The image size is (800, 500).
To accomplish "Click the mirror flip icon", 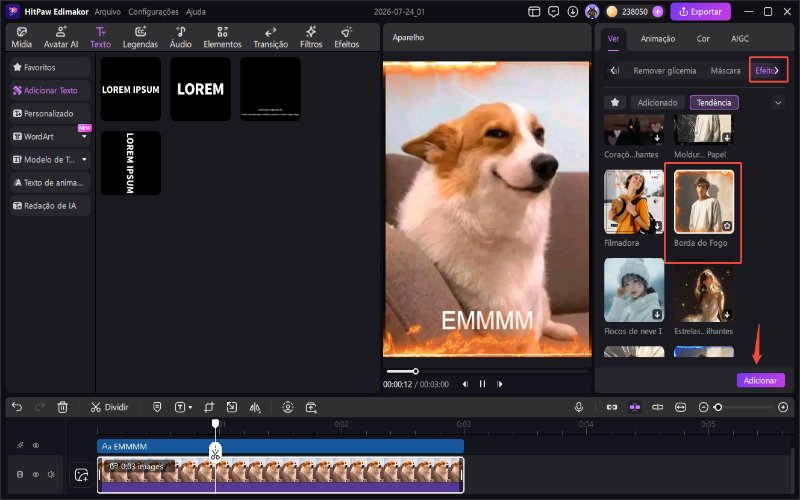I will [x=255, y=407].
